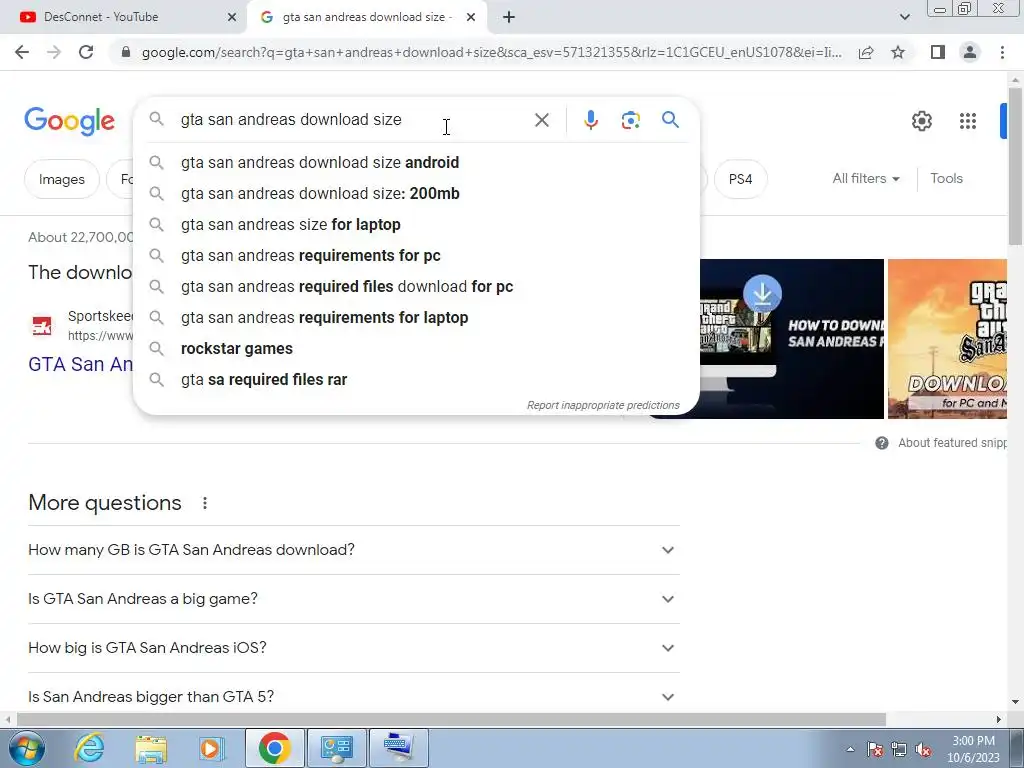This screenshot has height=768, width=1024.
Task: Open Google settings gear
Action: pos(921,121)
